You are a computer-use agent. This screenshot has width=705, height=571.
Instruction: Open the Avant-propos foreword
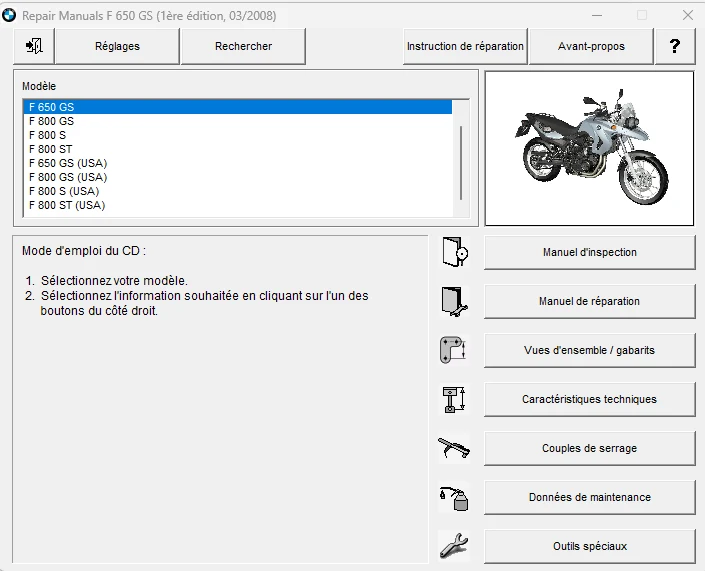pos(591,46)
